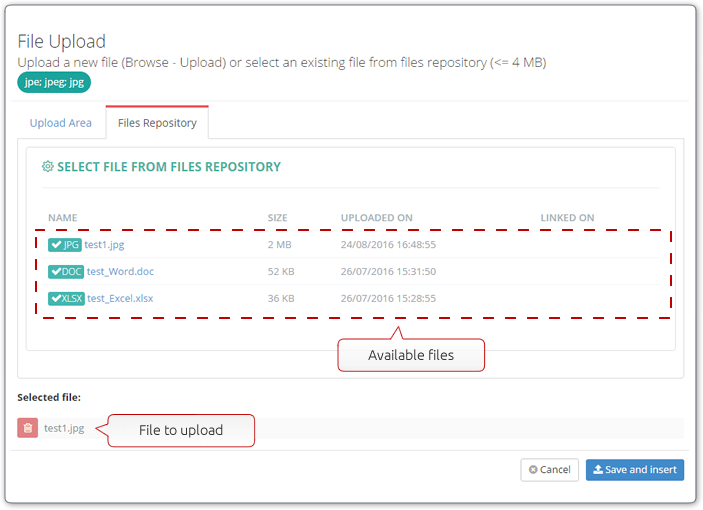Click the red trash icon beside test1.jpg

(x=27, y=428)
